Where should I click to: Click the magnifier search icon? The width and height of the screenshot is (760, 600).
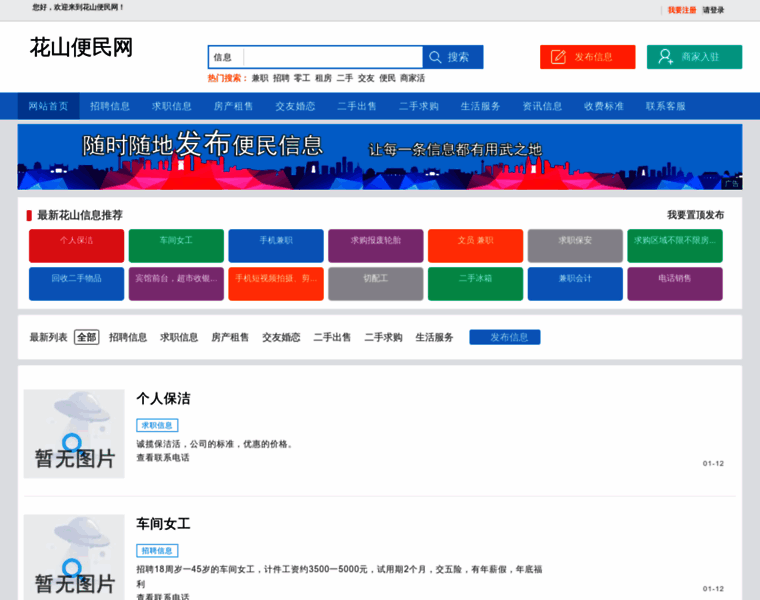coord(435,57)
